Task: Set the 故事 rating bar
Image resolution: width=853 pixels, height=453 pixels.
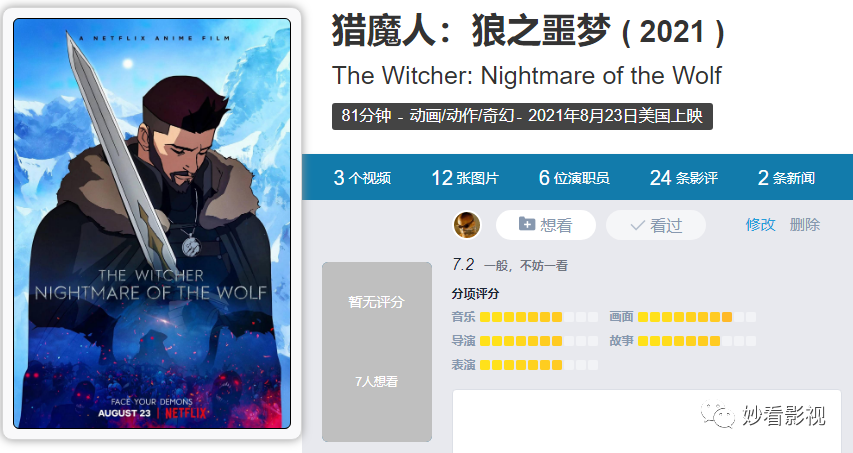Action: [696, 341]
